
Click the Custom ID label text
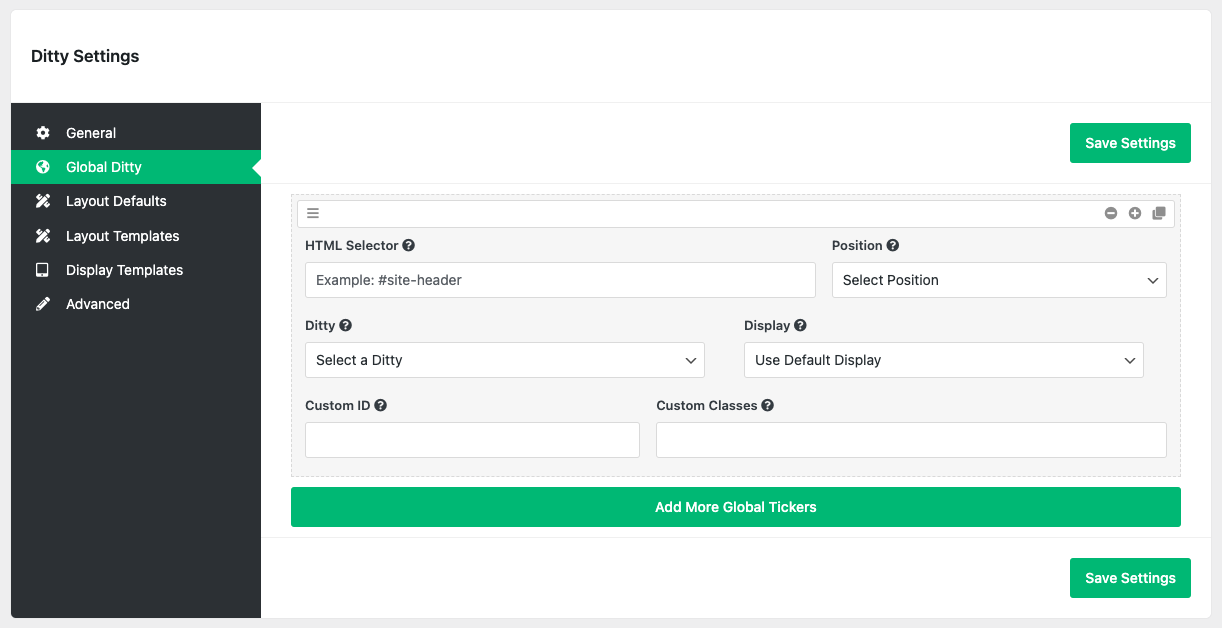[338, 405]
